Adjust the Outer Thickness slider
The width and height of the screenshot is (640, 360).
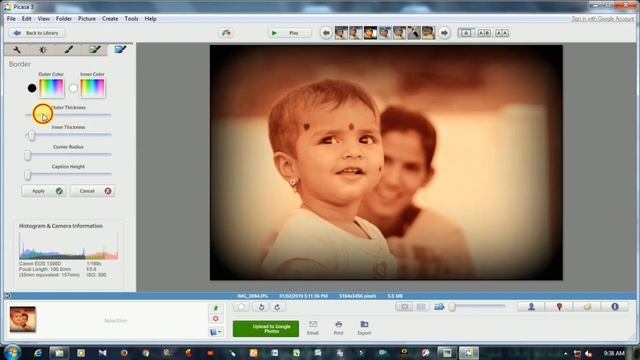click(x=68, y=115)
